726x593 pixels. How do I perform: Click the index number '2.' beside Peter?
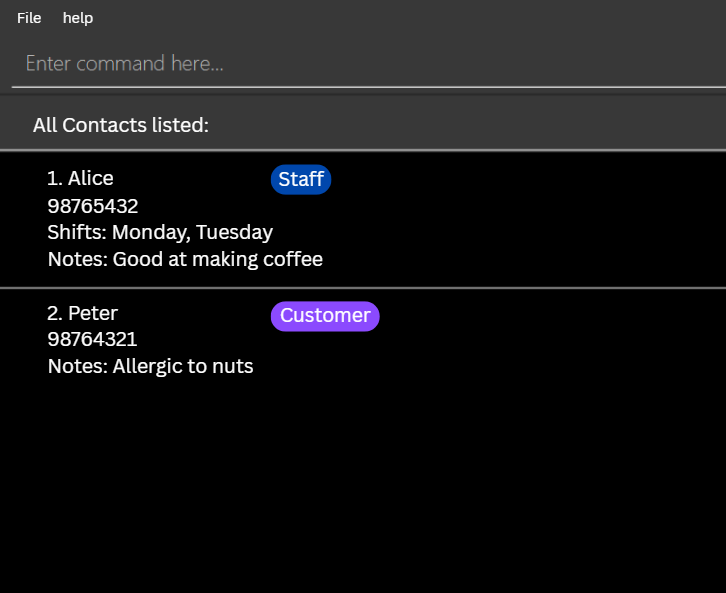point(55,314)
